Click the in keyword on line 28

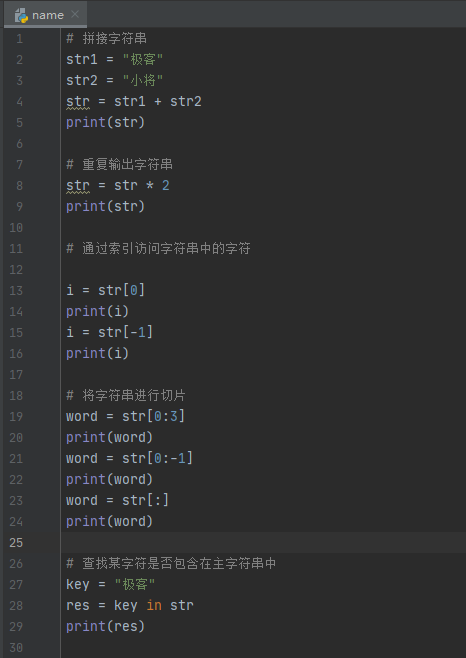click(x=154, y=605)
